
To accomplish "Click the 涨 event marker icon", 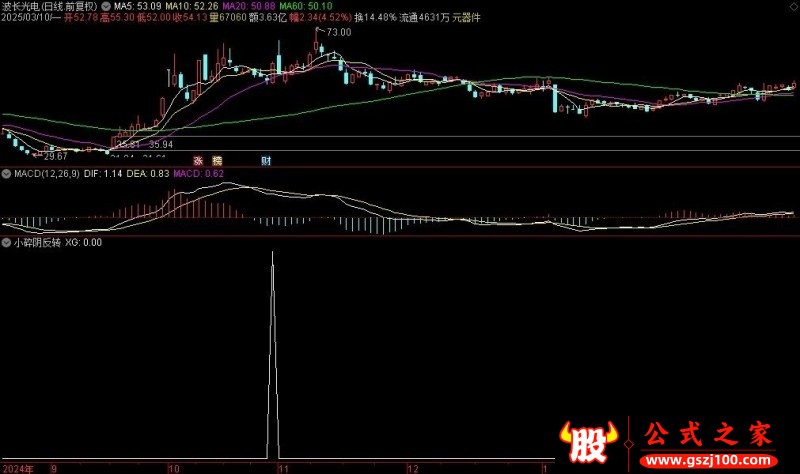I will [x=198, y=161].
